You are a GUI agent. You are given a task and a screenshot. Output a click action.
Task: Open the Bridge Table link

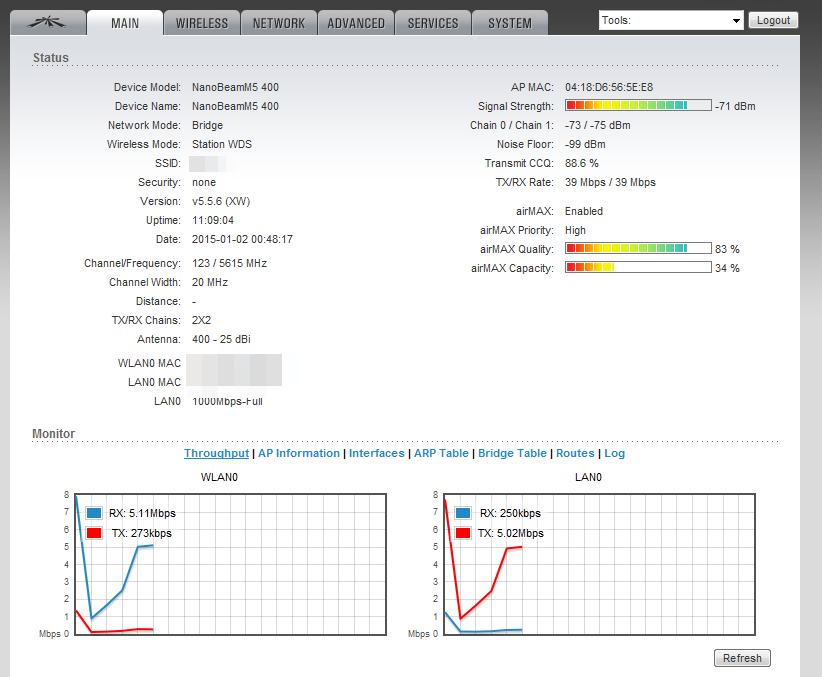click(x=512, y=453)
